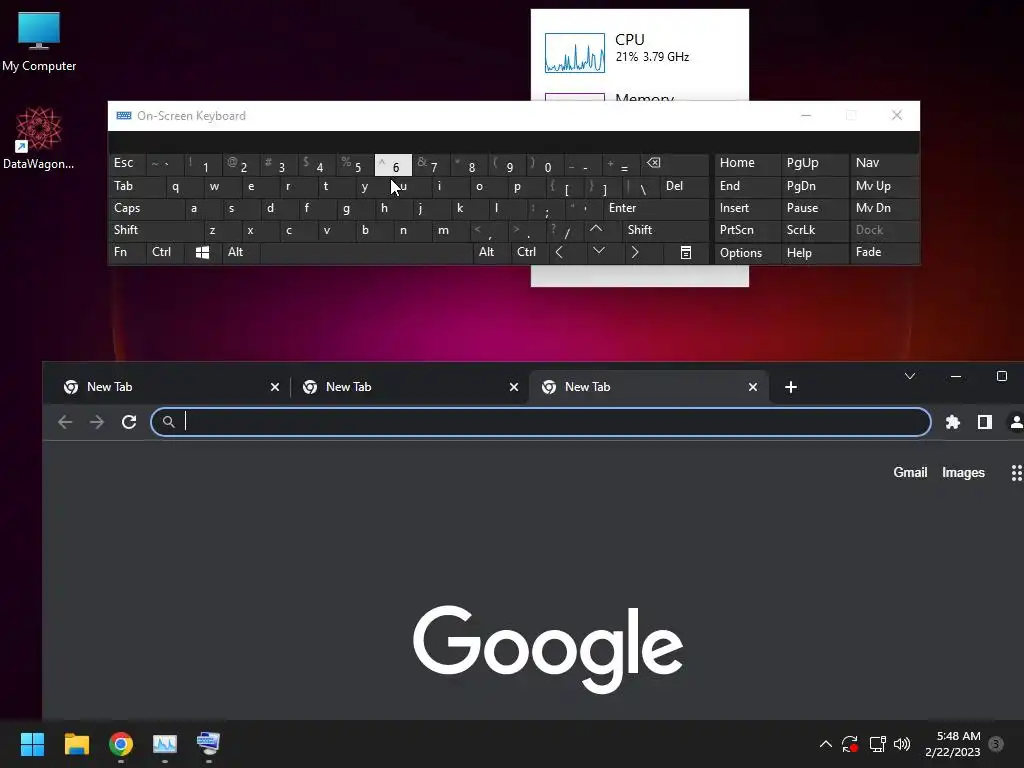
Task: Click the space bar on On-Screen Keyboard
Action: (366, 252)
